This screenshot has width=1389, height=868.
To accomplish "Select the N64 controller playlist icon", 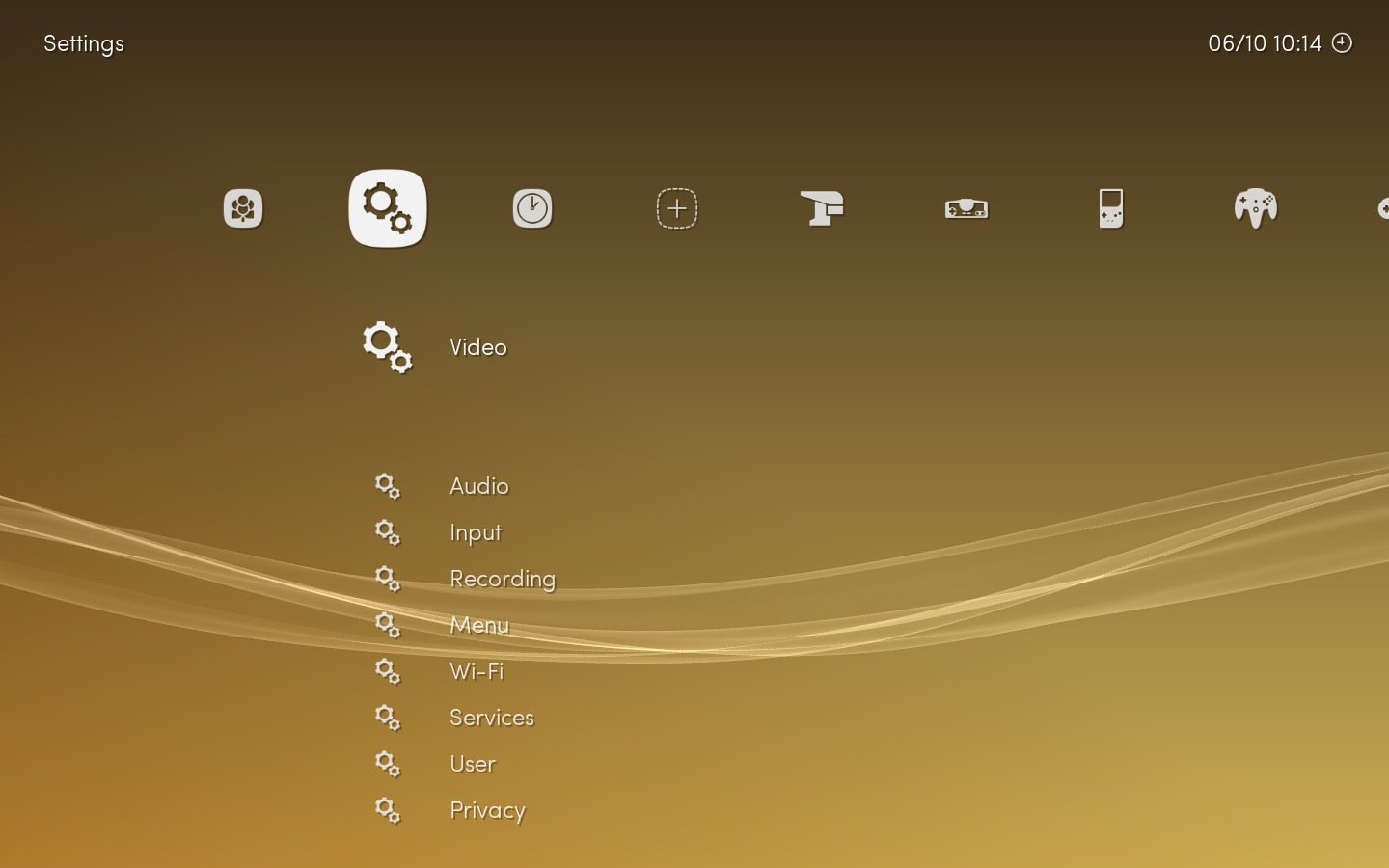I will click(x=1256, y=208).
